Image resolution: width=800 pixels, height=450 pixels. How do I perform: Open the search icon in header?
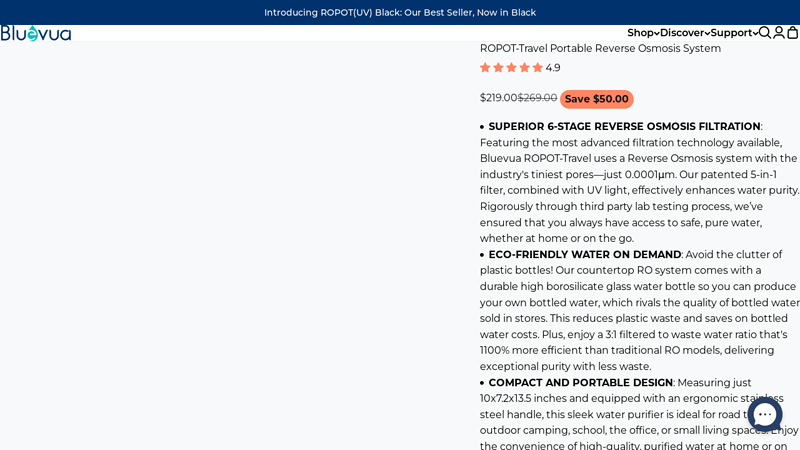[765, 33]
